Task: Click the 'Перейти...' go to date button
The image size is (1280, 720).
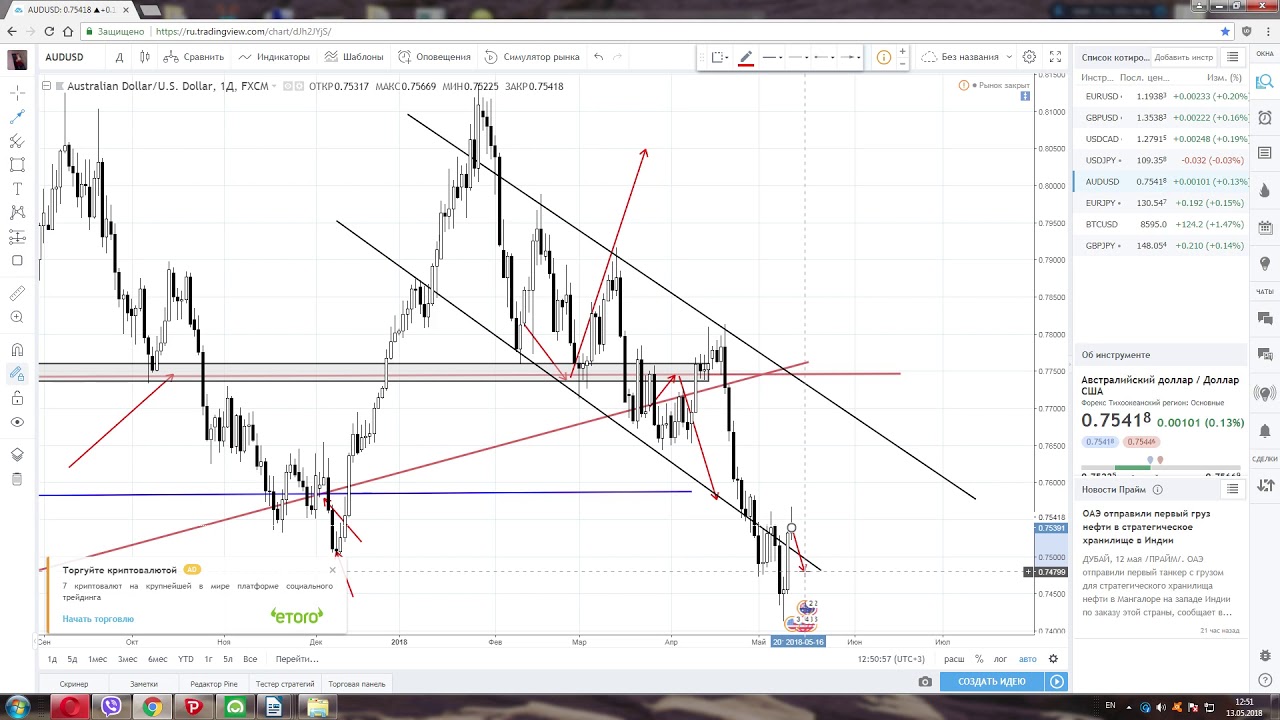Action: coord(297,659)
